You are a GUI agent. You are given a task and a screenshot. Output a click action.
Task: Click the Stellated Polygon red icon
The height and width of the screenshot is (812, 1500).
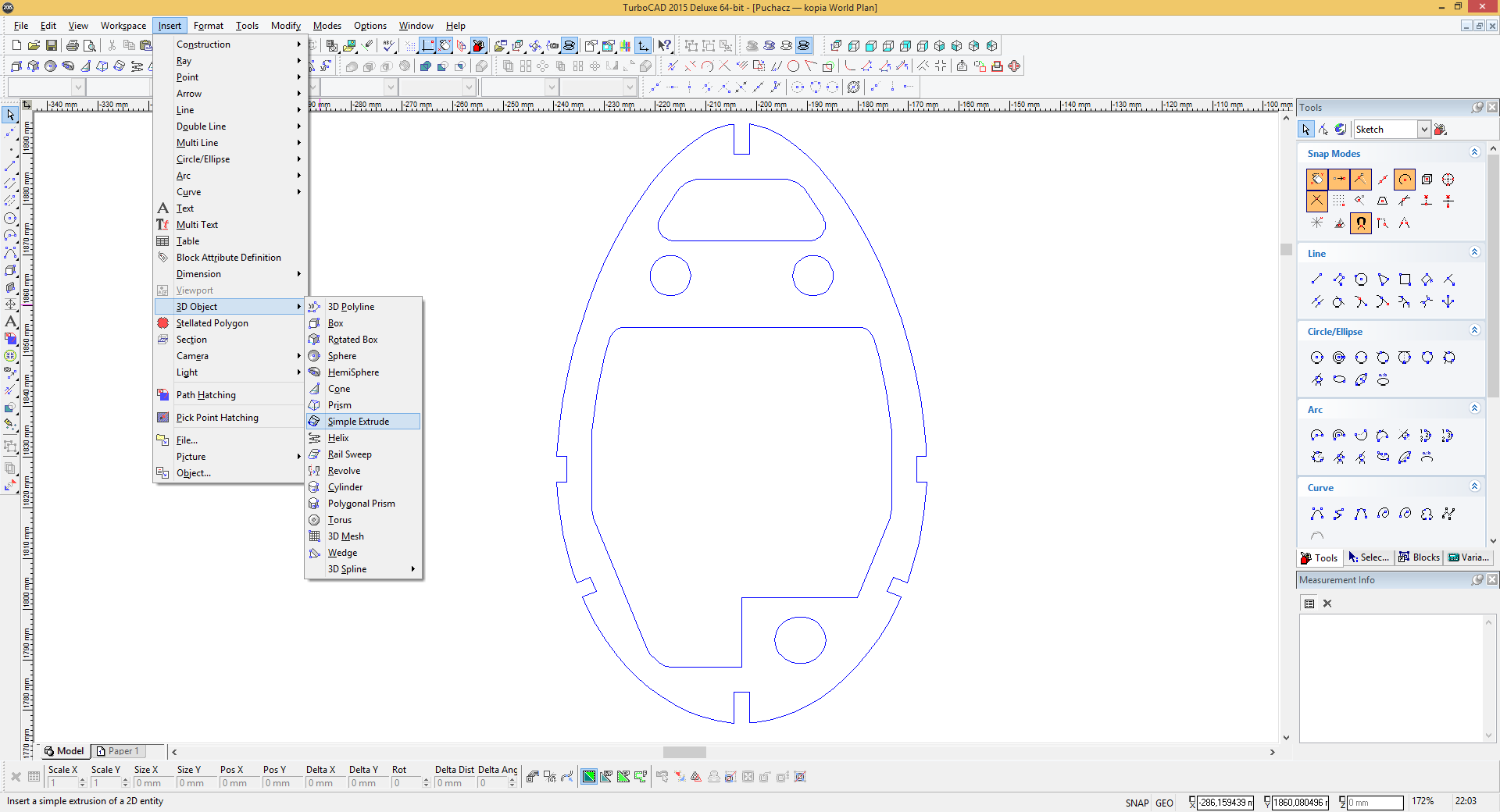[162, 323]
